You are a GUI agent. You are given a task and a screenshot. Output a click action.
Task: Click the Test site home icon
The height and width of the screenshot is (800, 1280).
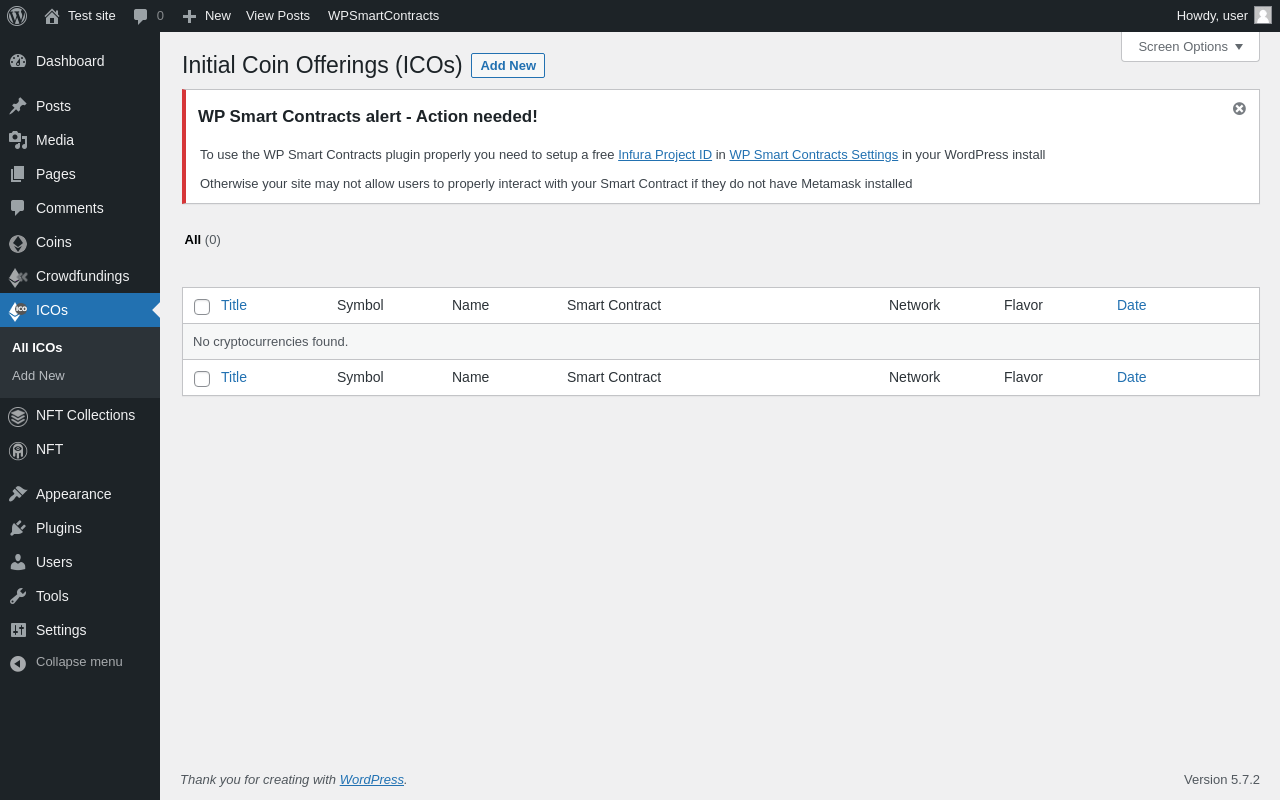tap(52, 16)
